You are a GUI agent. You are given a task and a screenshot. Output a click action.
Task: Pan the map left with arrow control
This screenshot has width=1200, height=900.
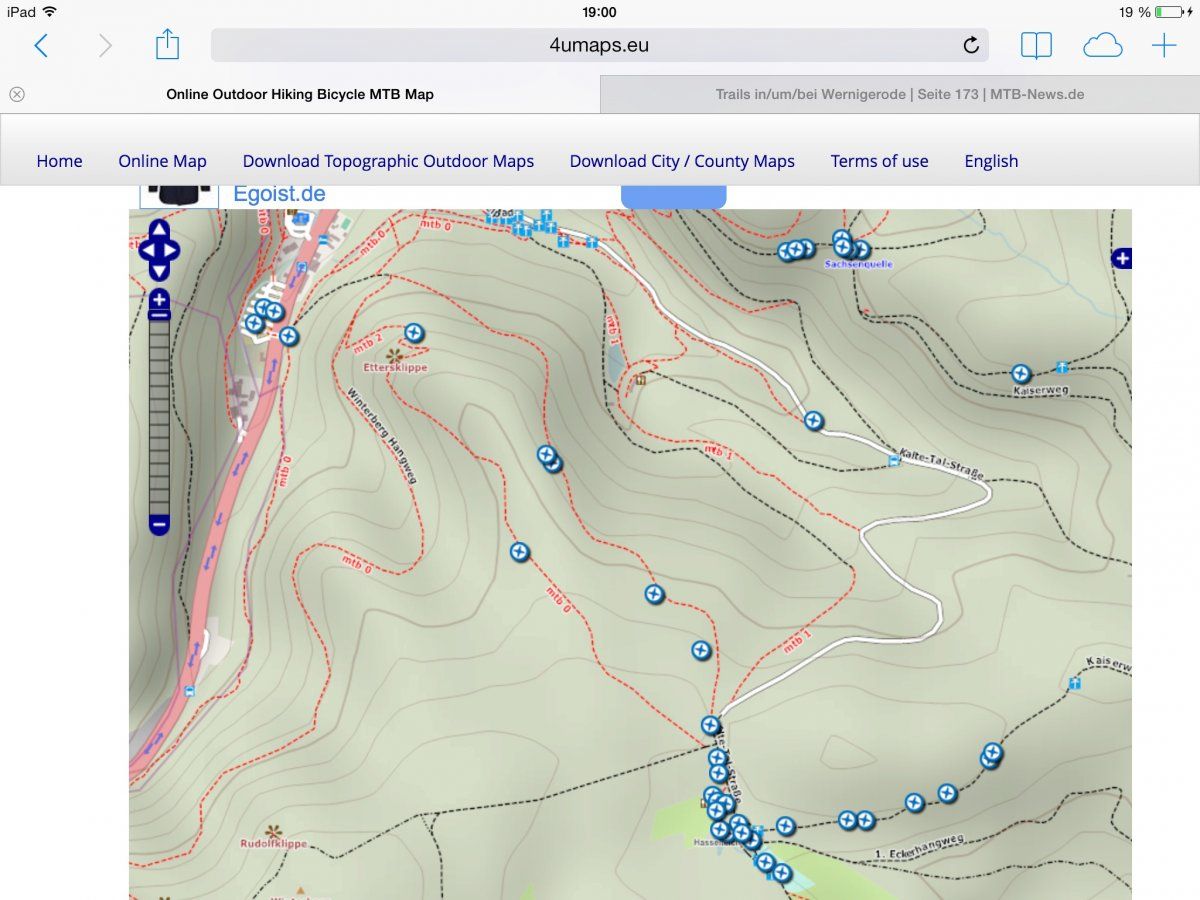point(144,250)
